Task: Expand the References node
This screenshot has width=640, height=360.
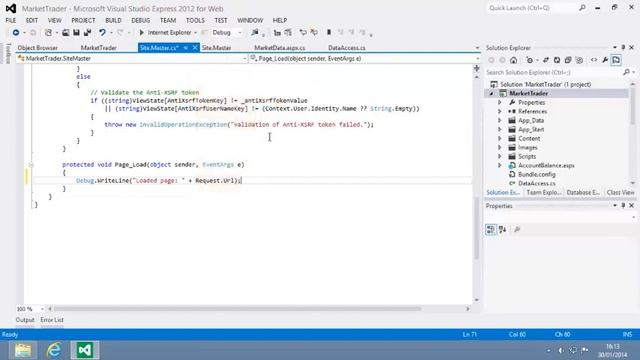Action: 500,111
